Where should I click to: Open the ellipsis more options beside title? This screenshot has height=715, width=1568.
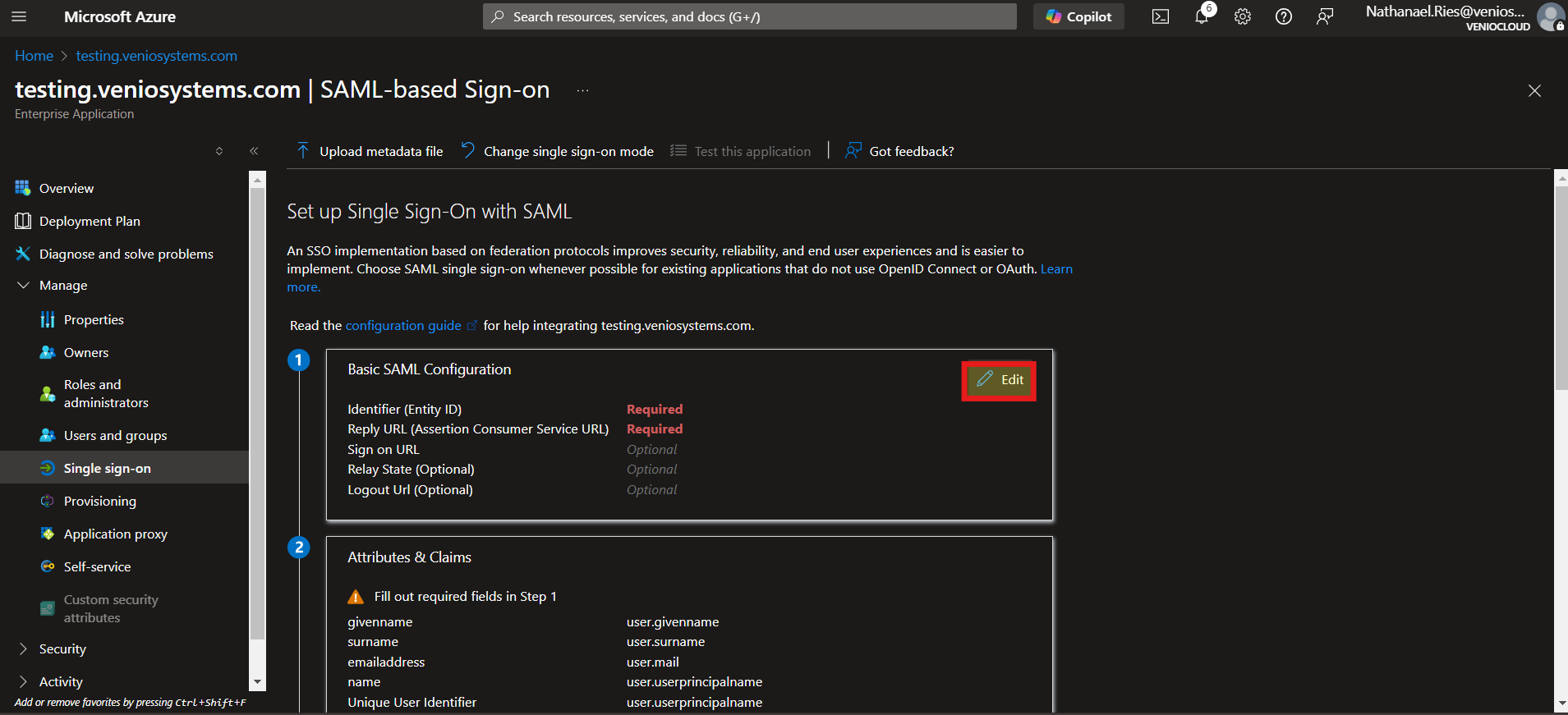pyautogui.click(x=582, y=90)
